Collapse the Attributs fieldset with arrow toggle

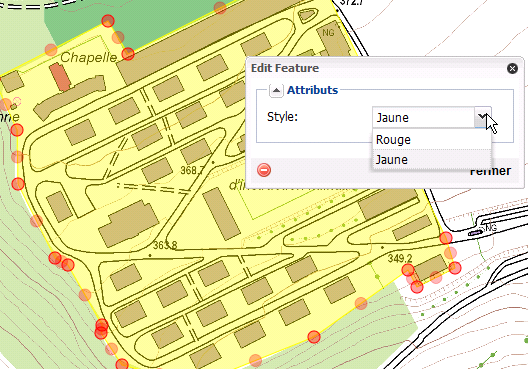(276, 90)
